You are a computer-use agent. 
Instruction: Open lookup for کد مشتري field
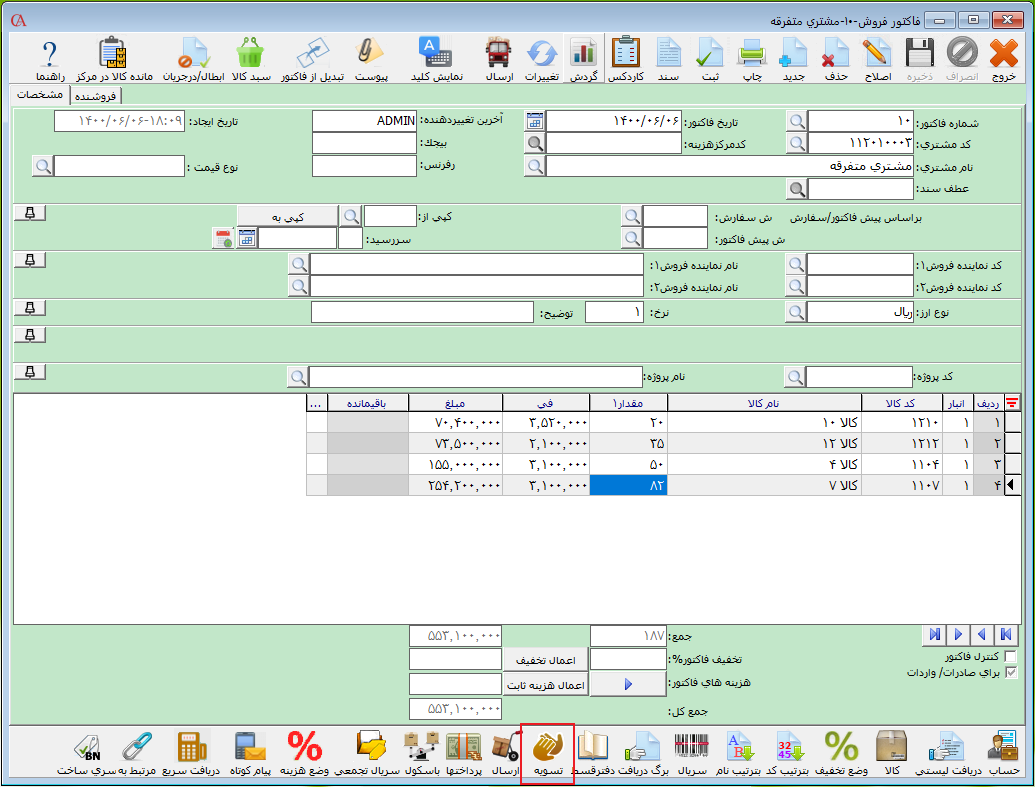pyautogui.click(x=796, y=143)
